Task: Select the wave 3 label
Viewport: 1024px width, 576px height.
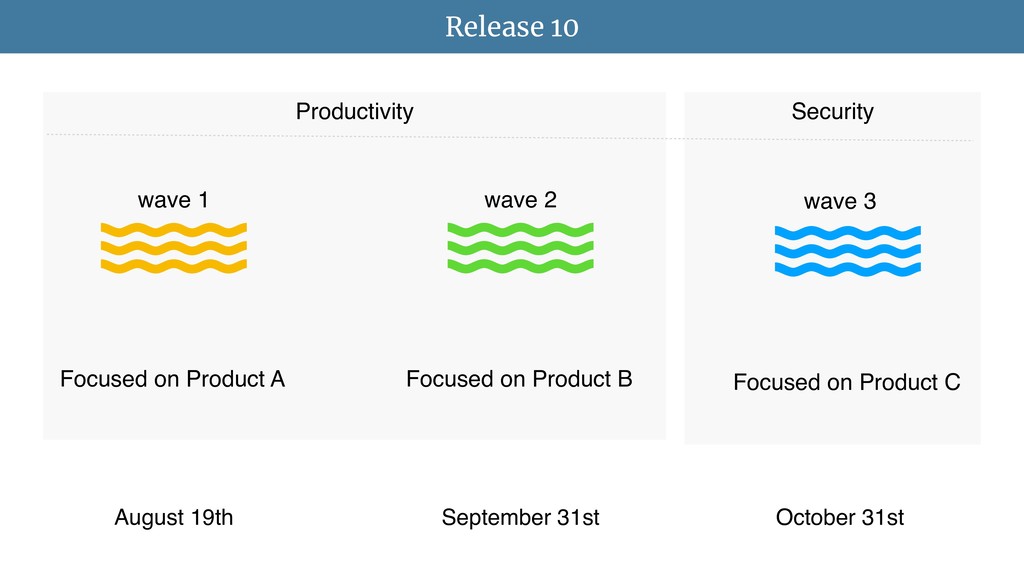Action: tap(840, 201)
